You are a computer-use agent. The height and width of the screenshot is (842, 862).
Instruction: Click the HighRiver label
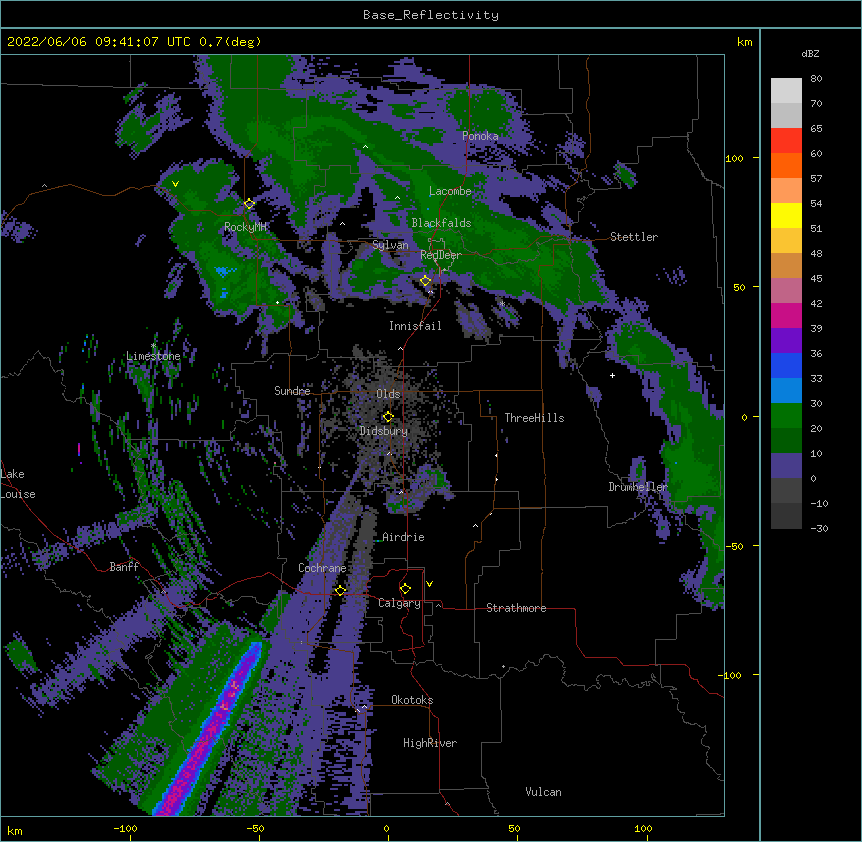[430, 743]
